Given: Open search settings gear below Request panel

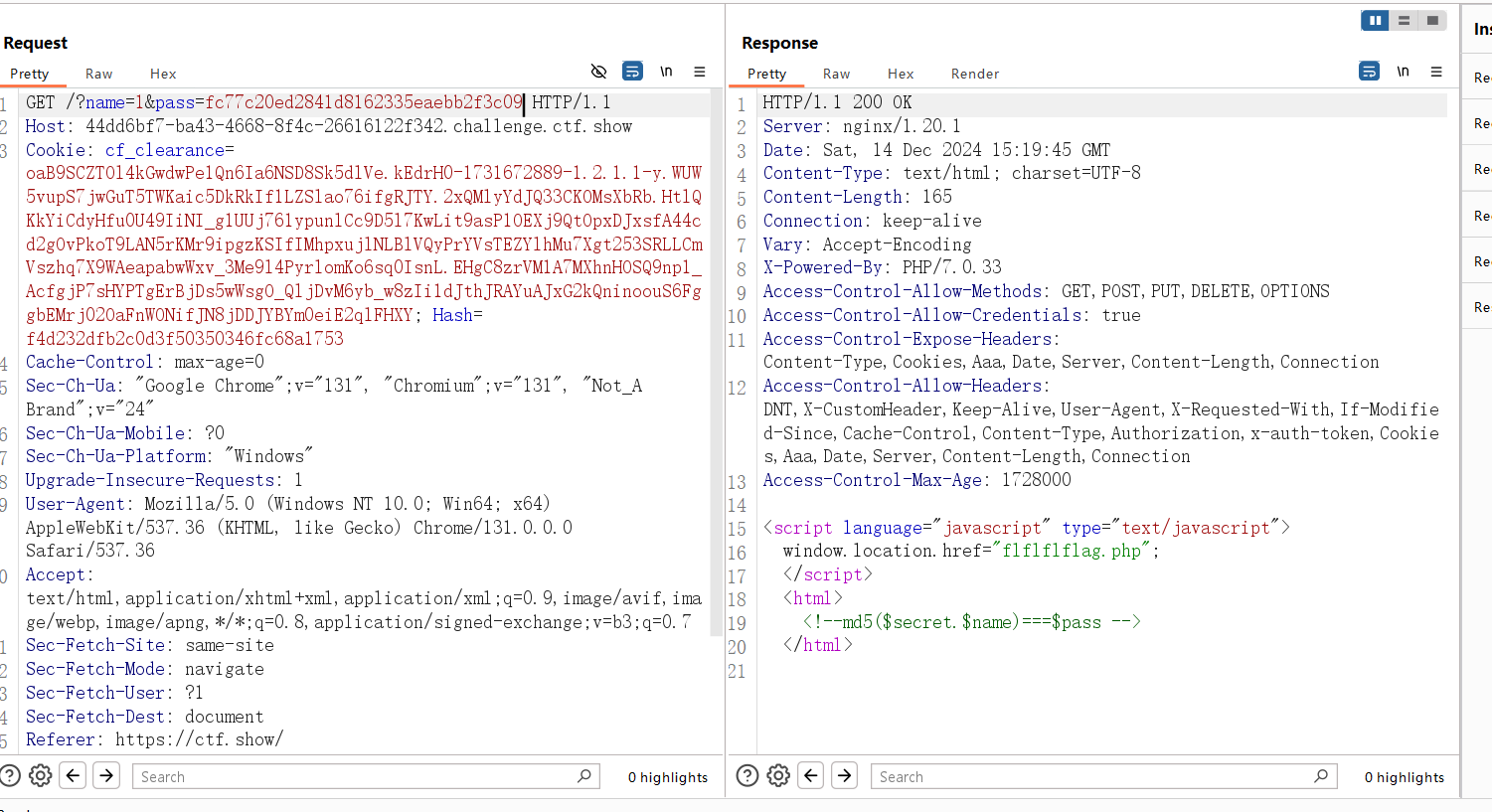Looking at the screenshot, I should click(x=41, y=776).
